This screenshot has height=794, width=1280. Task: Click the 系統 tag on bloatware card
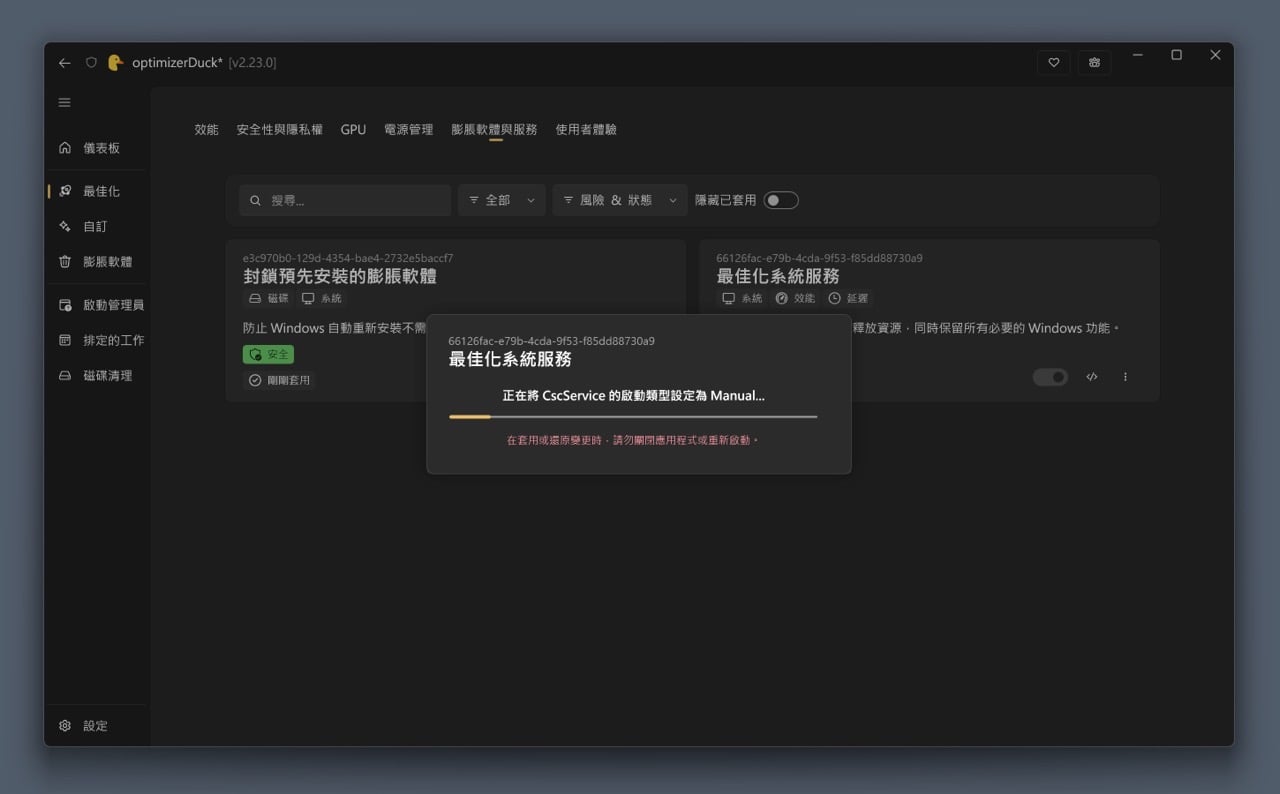322,298
